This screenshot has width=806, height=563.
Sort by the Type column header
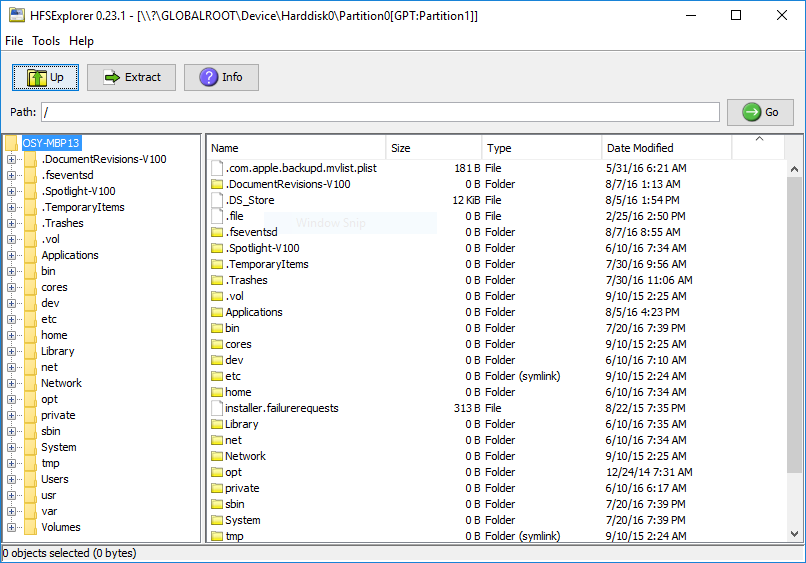pos(542,148)
